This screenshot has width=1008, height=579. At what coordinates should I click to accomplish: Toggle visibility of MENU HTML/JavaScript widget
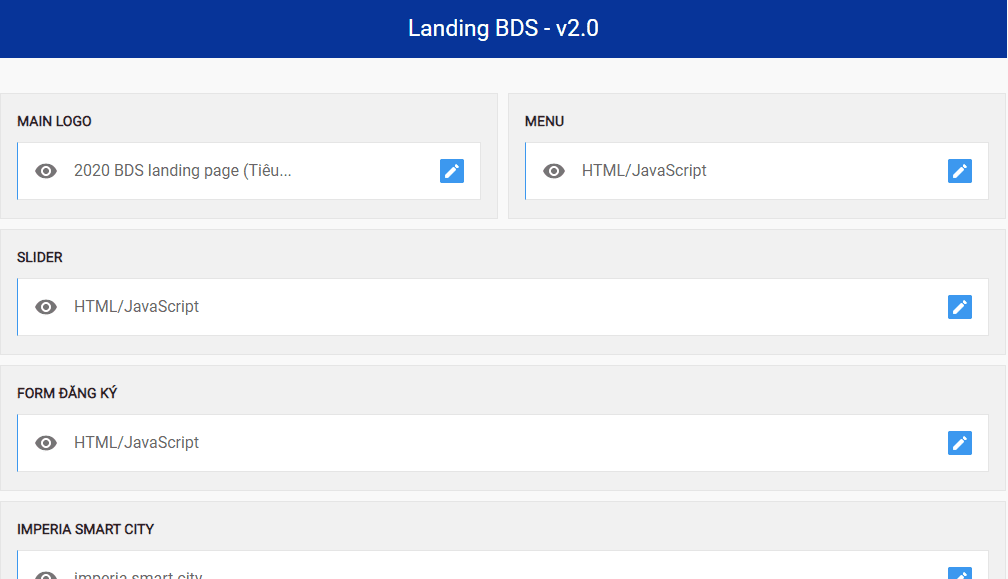(554, 171)
